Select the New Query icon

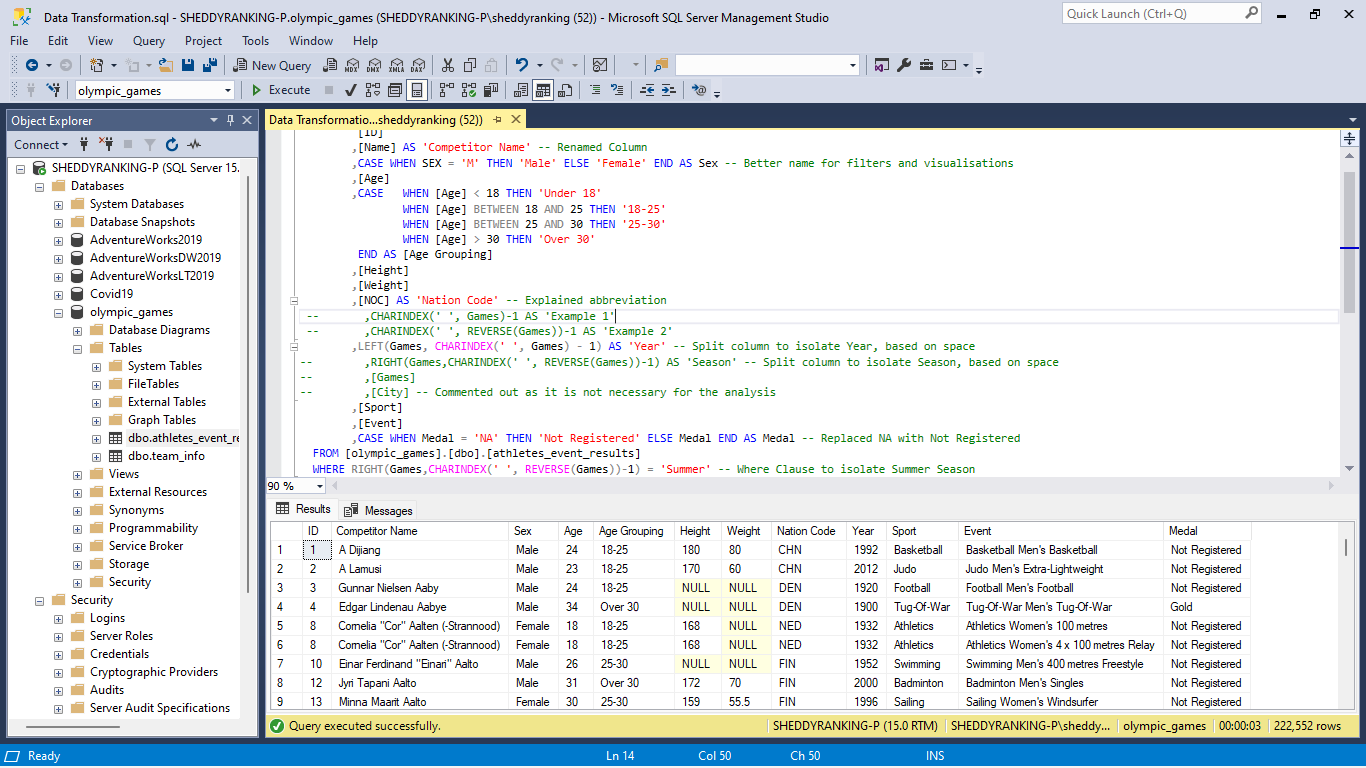coord(270,65)
